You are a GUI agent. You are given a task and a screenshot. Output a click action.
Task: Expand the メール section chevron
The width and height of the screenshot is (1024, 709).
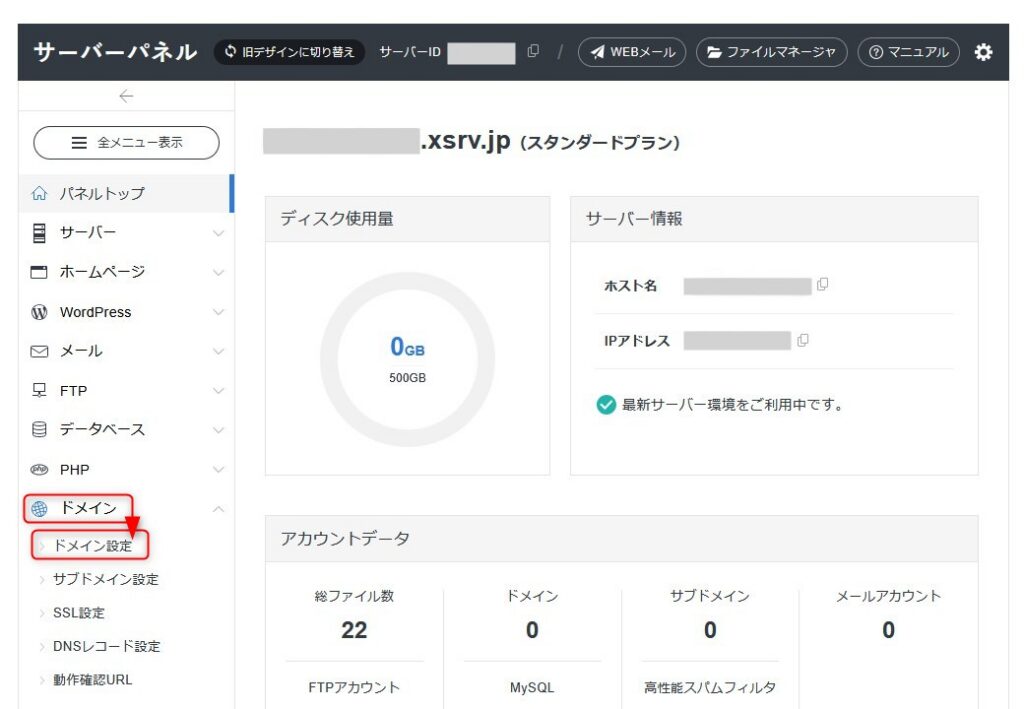click(218, 352)
